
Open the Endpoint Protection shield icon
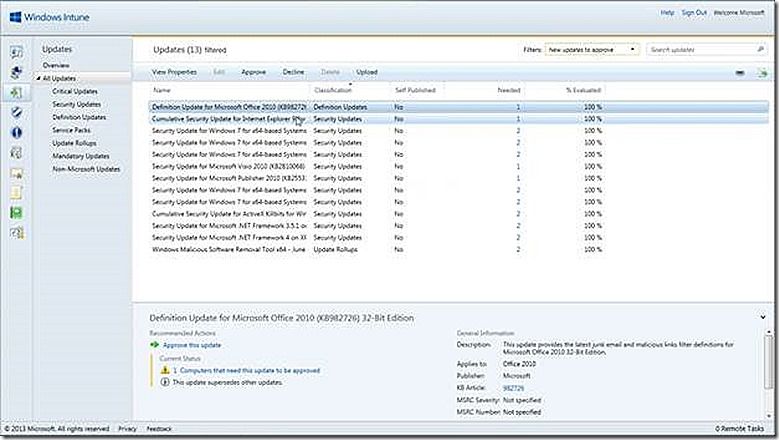tap(16, 112)
